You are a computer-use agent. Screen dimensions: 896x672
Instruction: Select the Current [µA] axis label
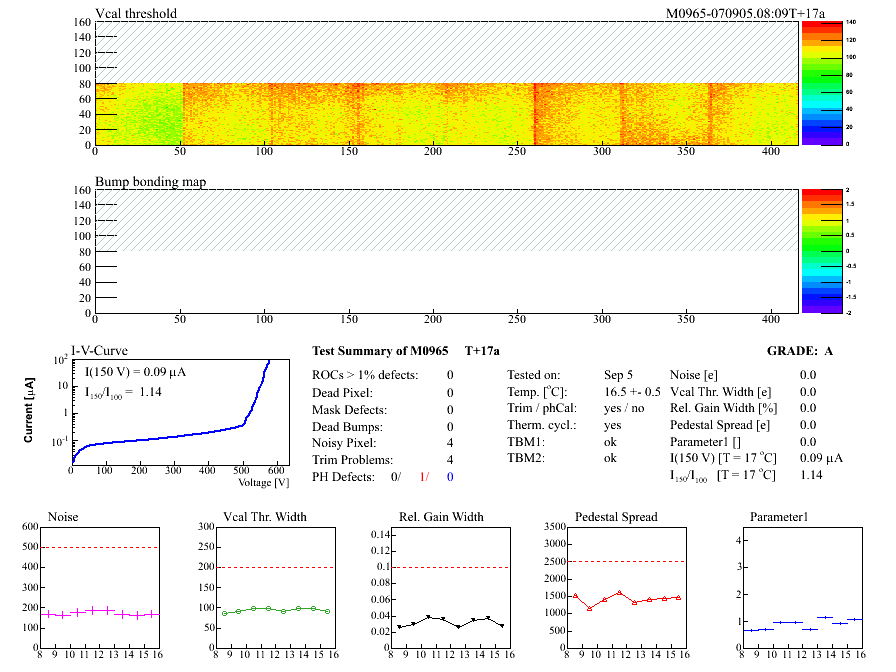(x=30, y=410)
